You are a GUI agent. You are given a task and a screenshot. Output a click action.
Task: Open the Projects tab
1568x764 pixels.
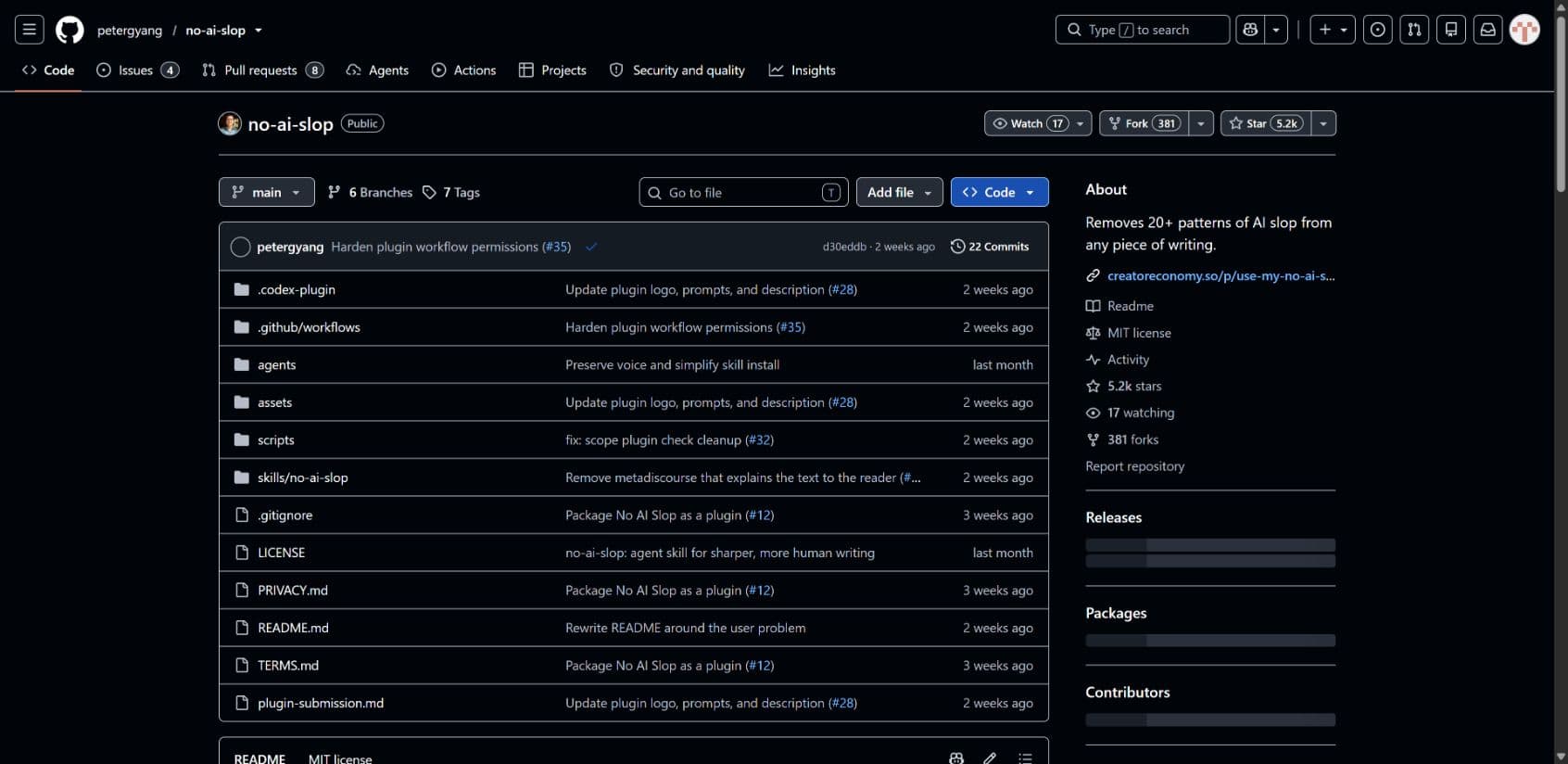pyautogui.click(x=552, y=70)
